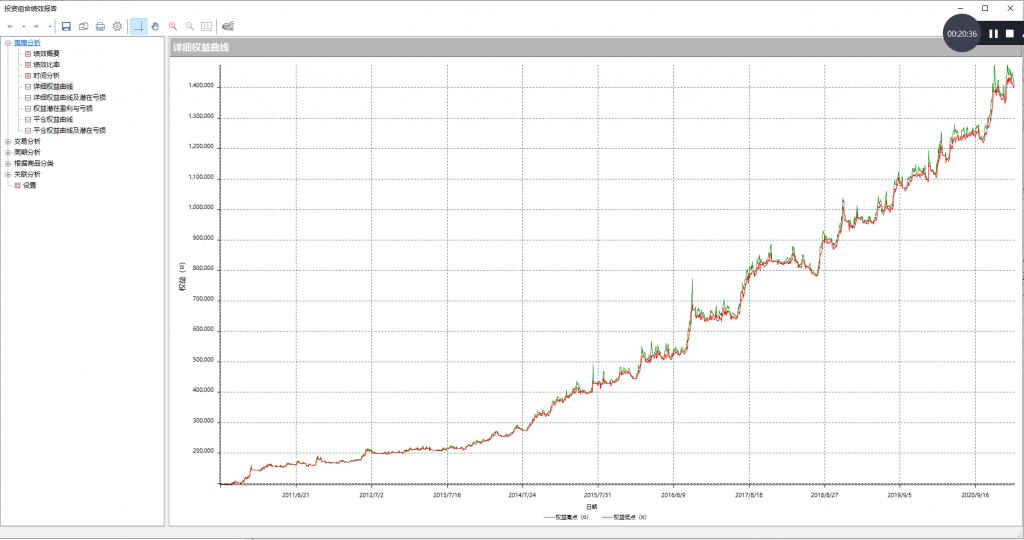The image size is (1024, 540).
Task: Toggle the crosshair pointer tool
Action: [138, 26]
